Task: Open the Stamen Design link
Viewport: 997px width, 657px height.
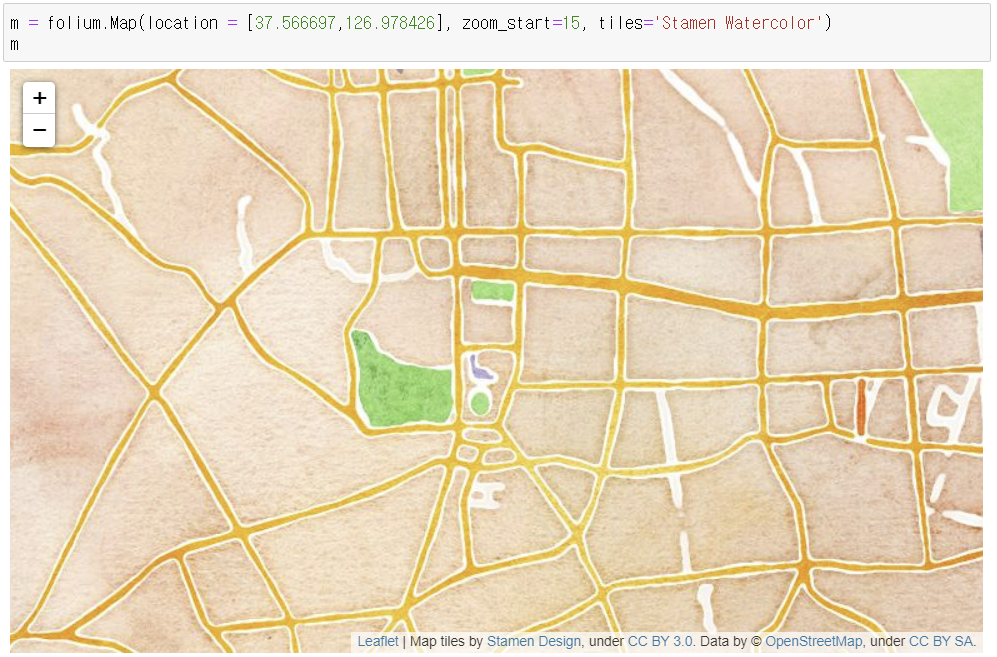Action: pyautogui.click(x=533, y=641)
